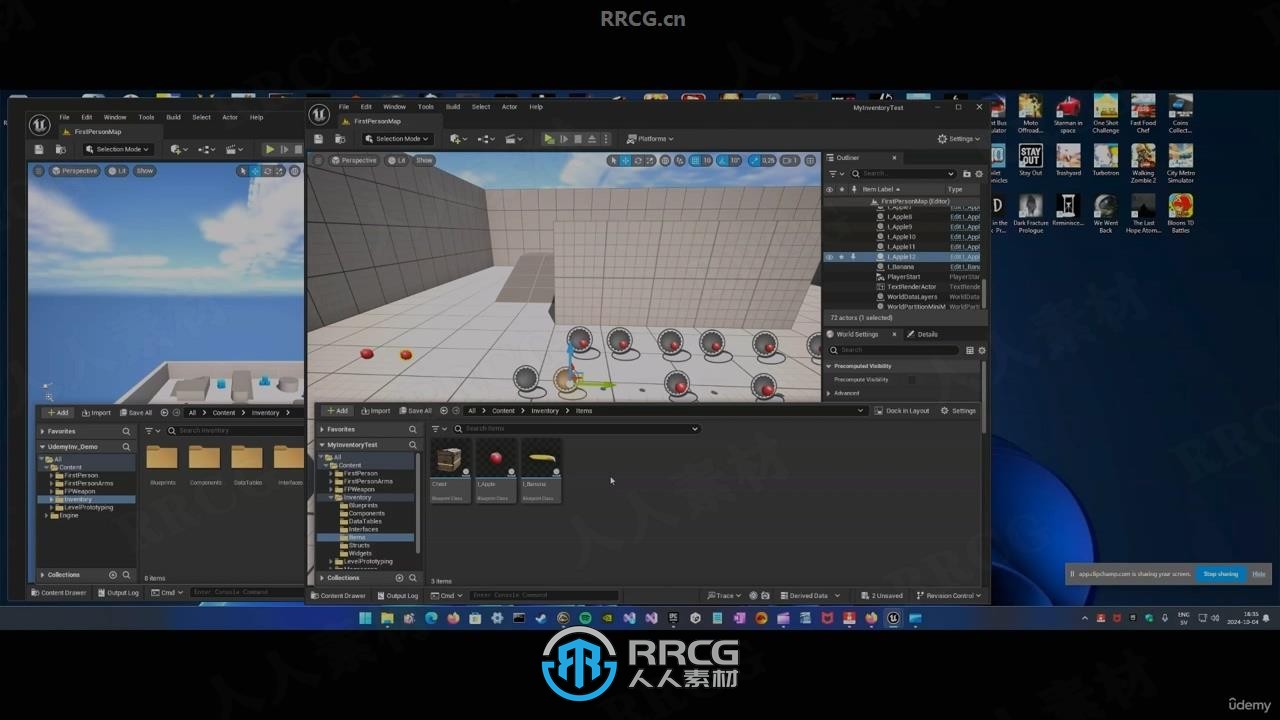Open Revision Control menu
This screenshot has height=720, width=1280.
coord(949,596)
